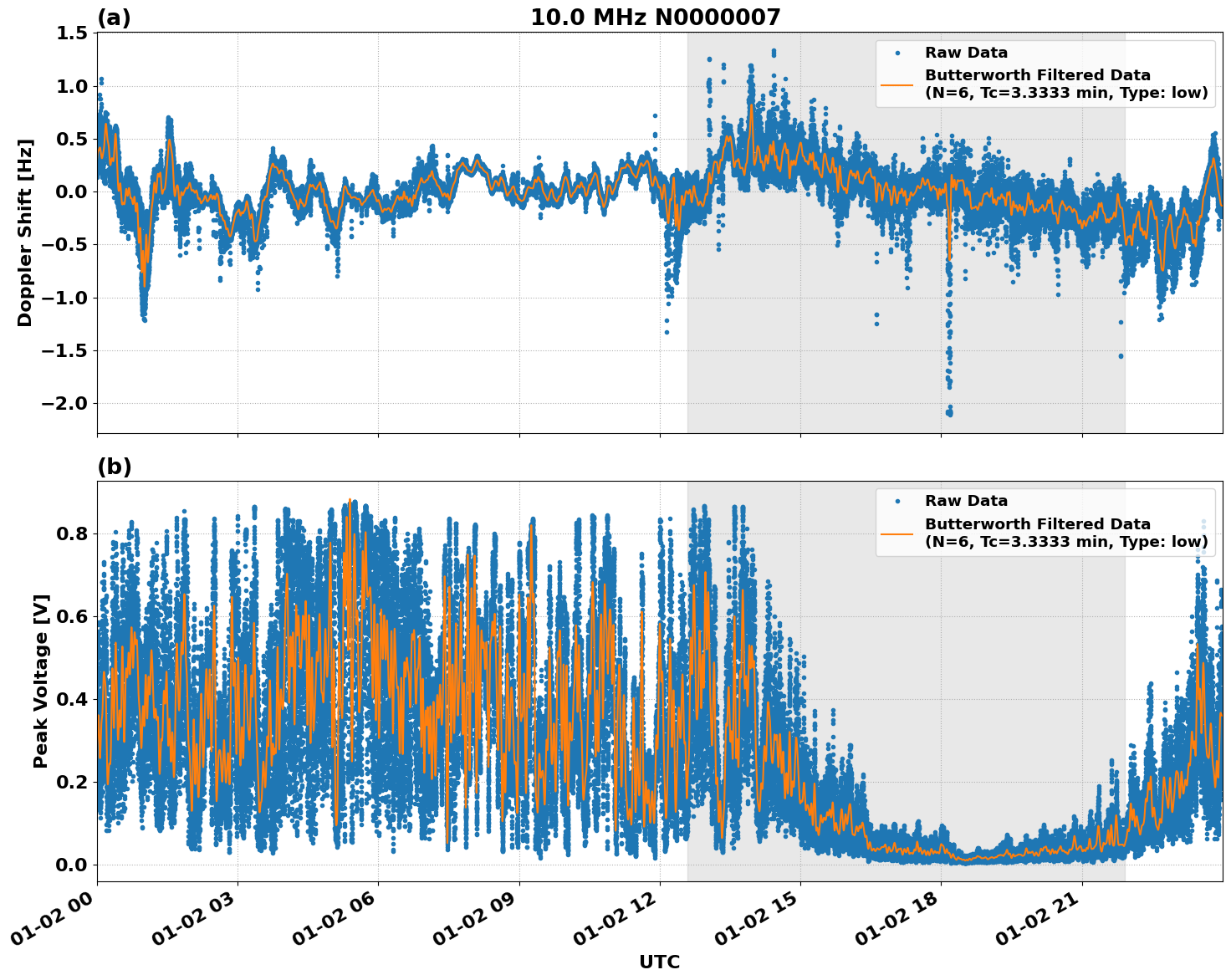Select the subplot label (b)
This screenshot has width=1231, height=980.
click(115, 466)
